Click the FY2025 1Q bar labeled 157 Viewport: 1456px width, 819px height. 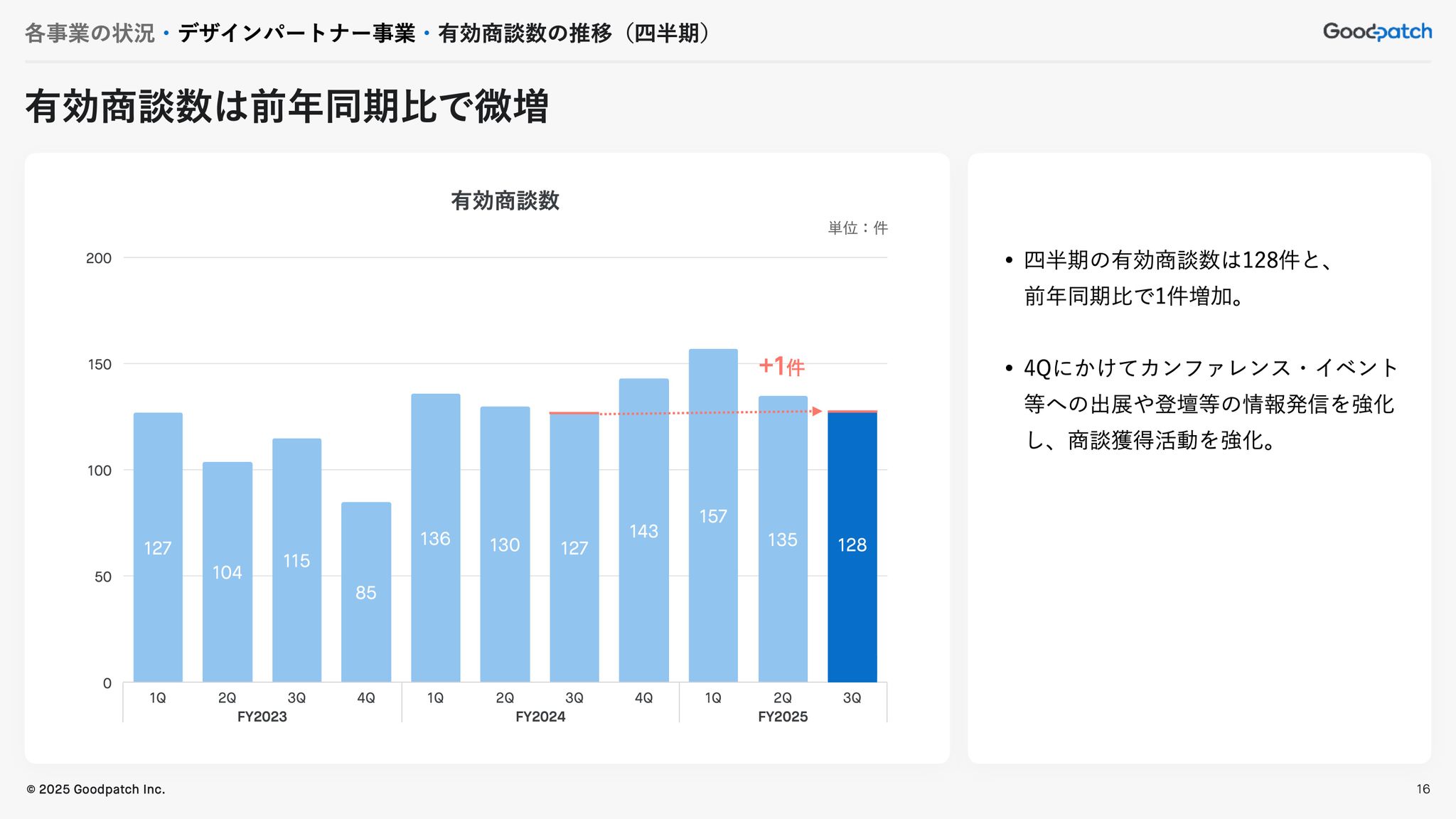[x=713, y=515]
